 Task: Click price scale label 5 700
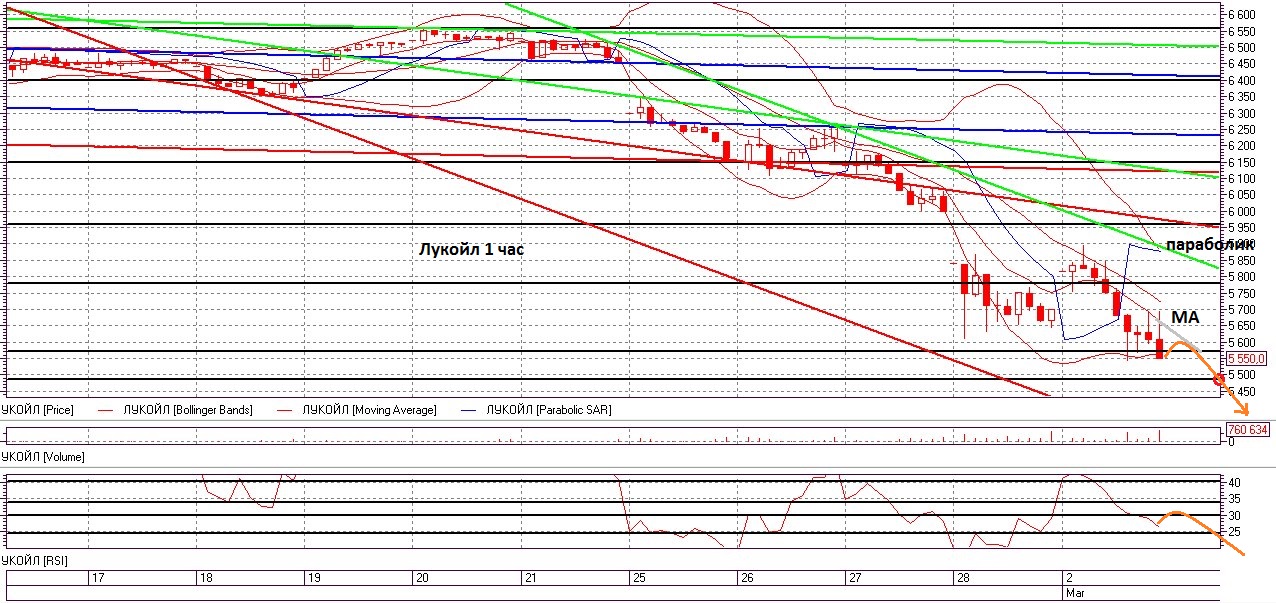coord(1241,310)
